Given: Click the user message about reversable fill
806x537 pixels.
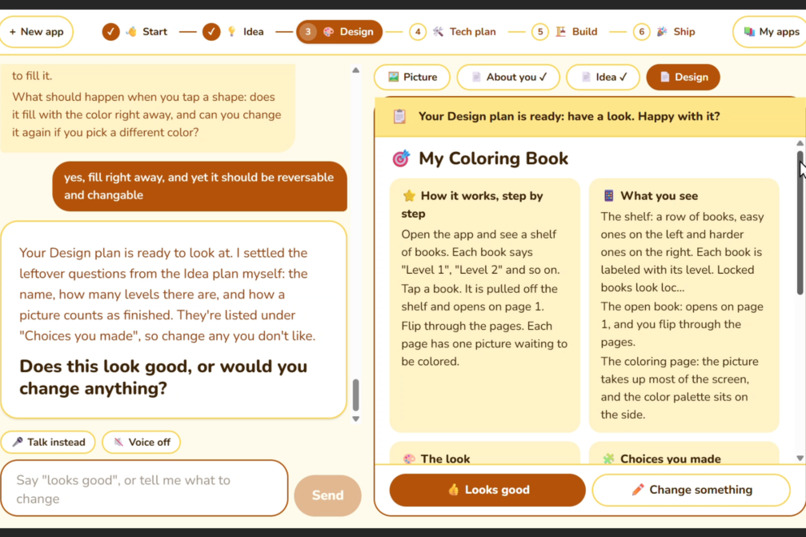Looking at the screenshot, I should click(x=199, y=187).
